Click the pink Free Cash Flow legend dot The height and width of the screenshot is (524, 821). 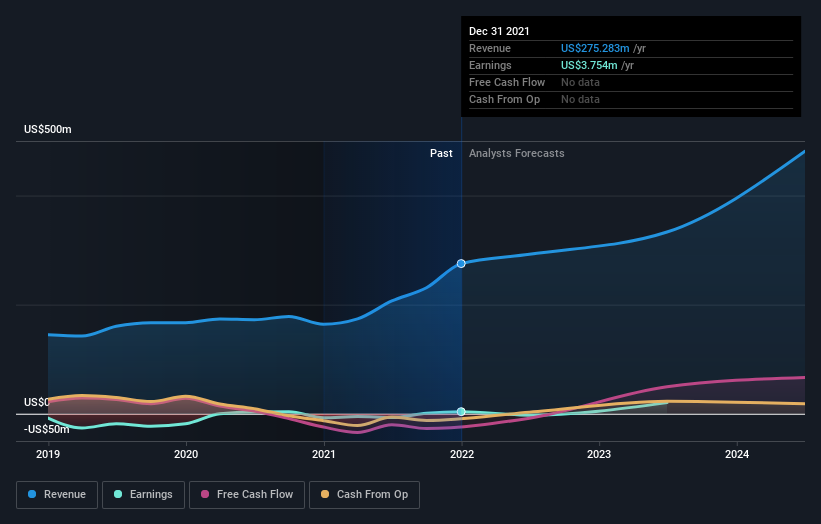click(x=205, y=494)
